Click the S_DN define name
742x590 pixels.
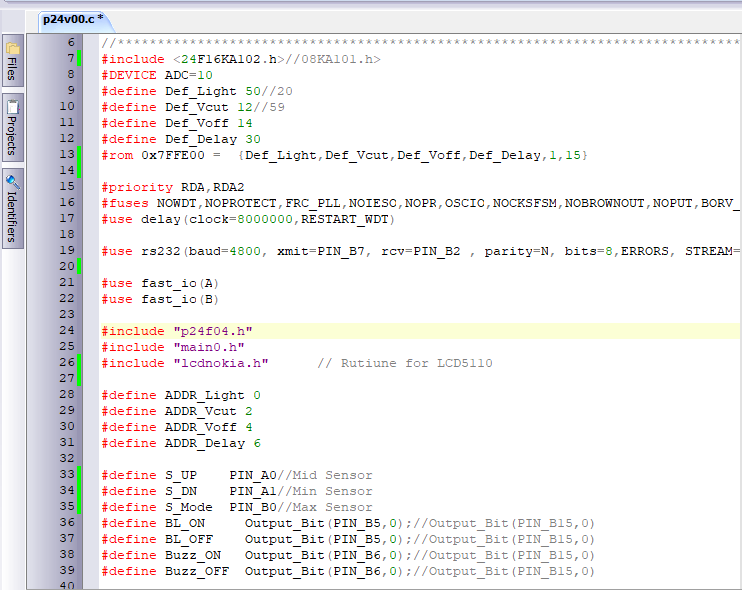pyautogui.click(x=181, y=492)
